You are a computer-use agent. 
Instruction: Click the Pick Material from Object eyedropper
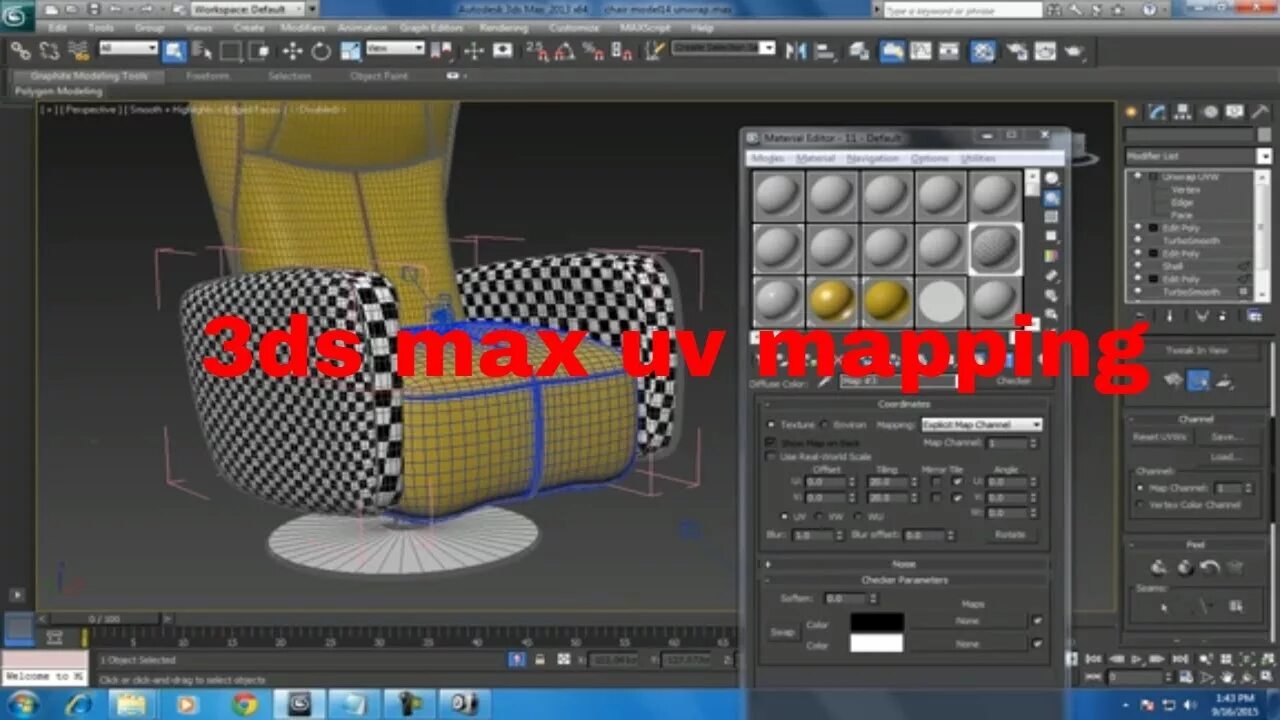pyautogui.click(x=825, y=382)
